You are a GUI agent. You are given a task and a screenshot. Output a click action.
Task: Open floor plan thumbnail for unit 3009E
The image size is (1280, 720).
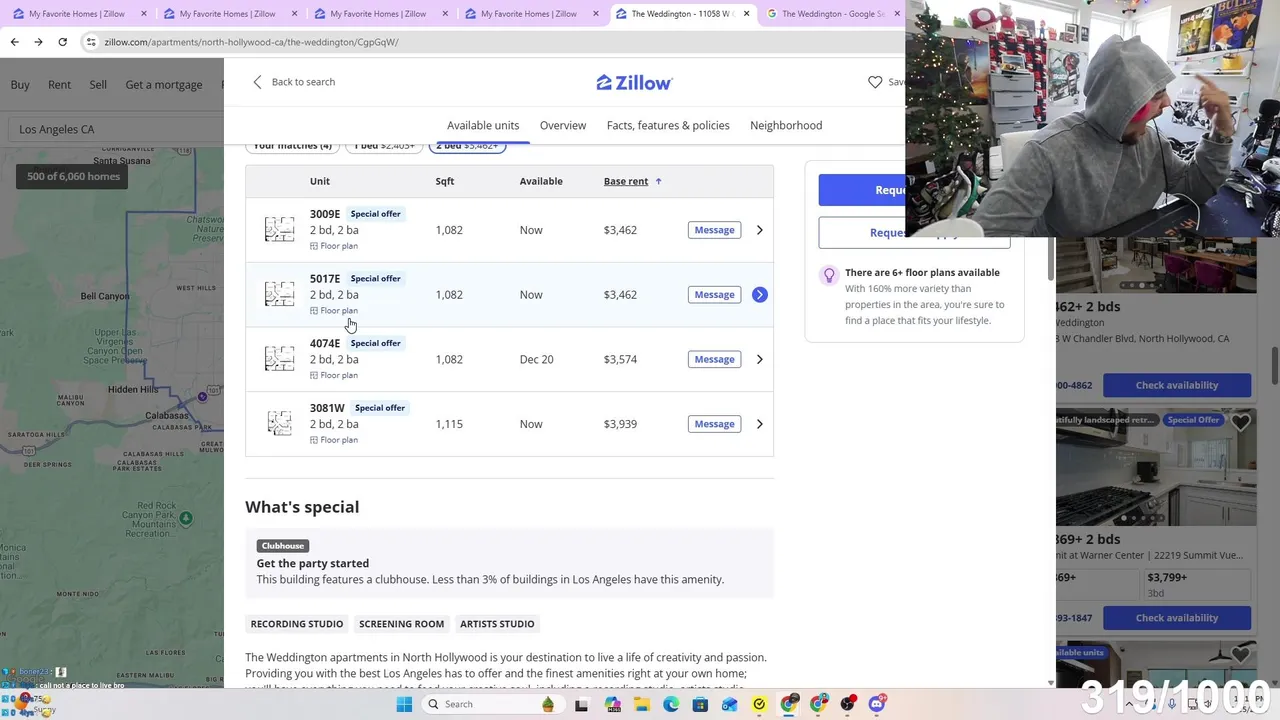[x=279, y=230]
